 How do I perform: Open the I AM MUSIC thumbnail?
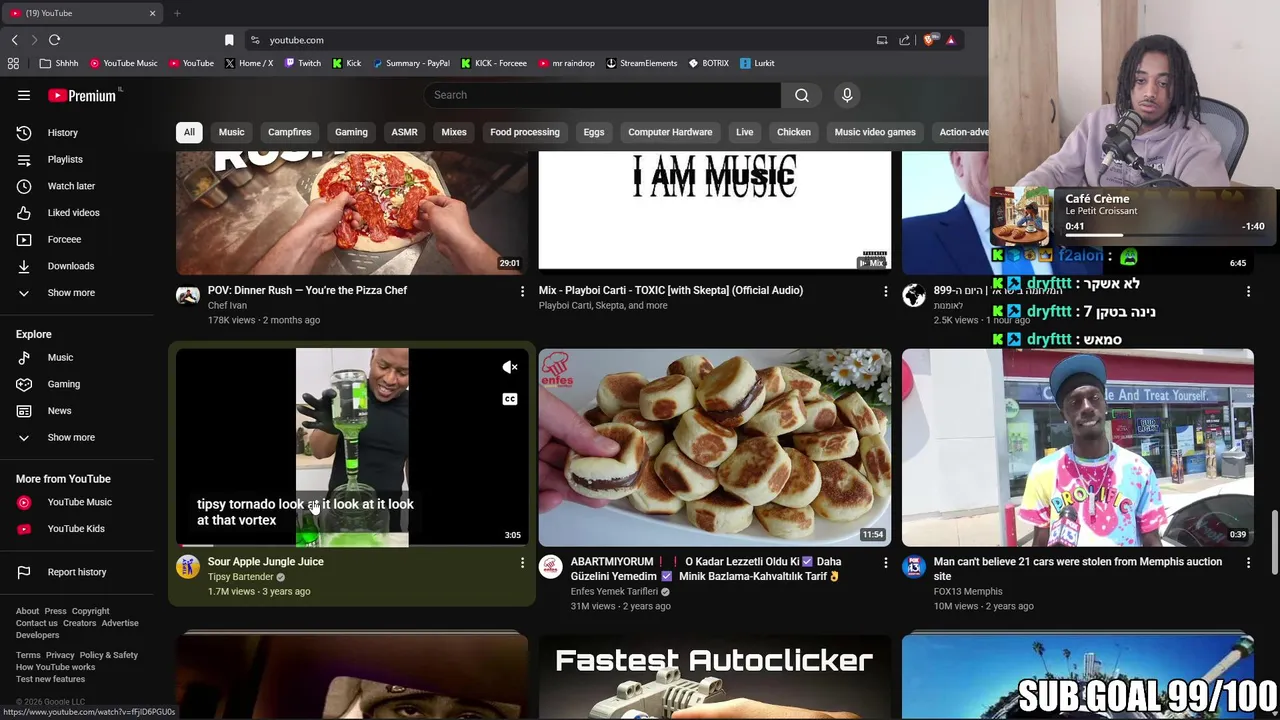pos(715,212)
